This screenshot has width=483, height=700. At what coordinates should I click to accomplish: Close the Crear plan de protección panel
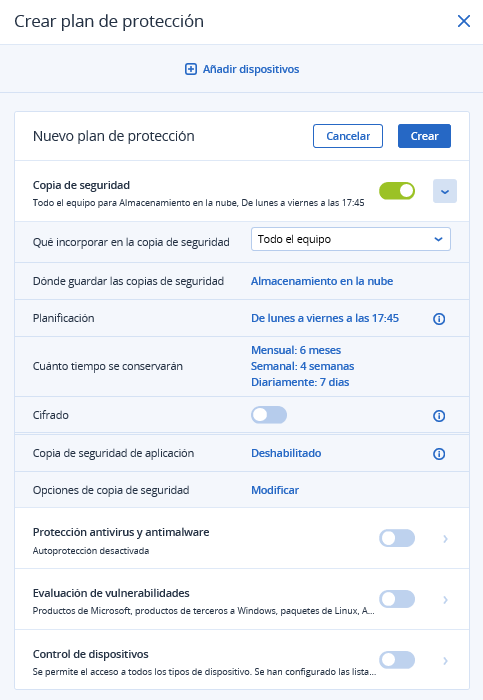click(x=464, y=21)
